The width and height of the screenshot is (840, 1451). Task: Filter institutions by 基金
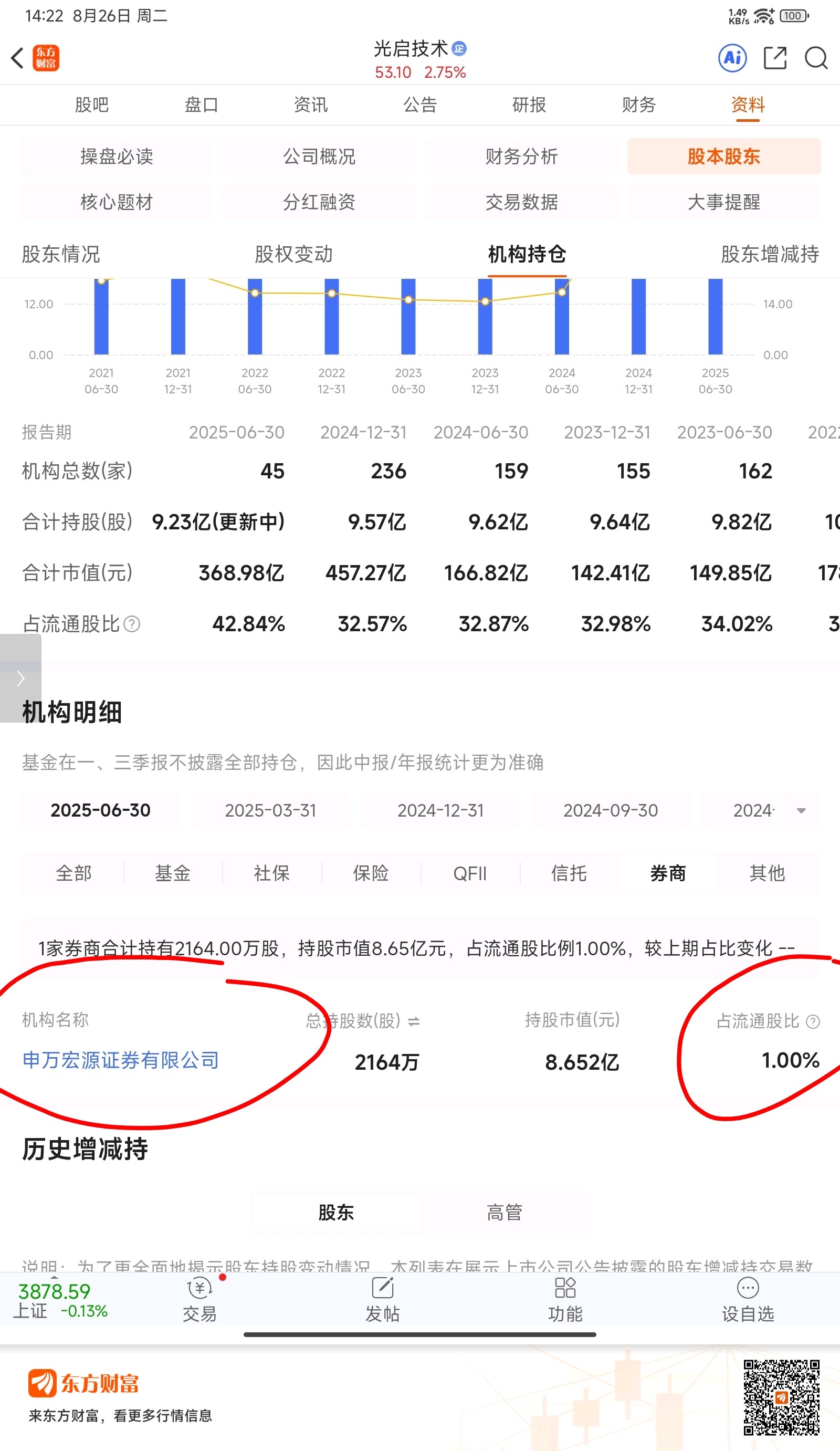pos(173,873)
